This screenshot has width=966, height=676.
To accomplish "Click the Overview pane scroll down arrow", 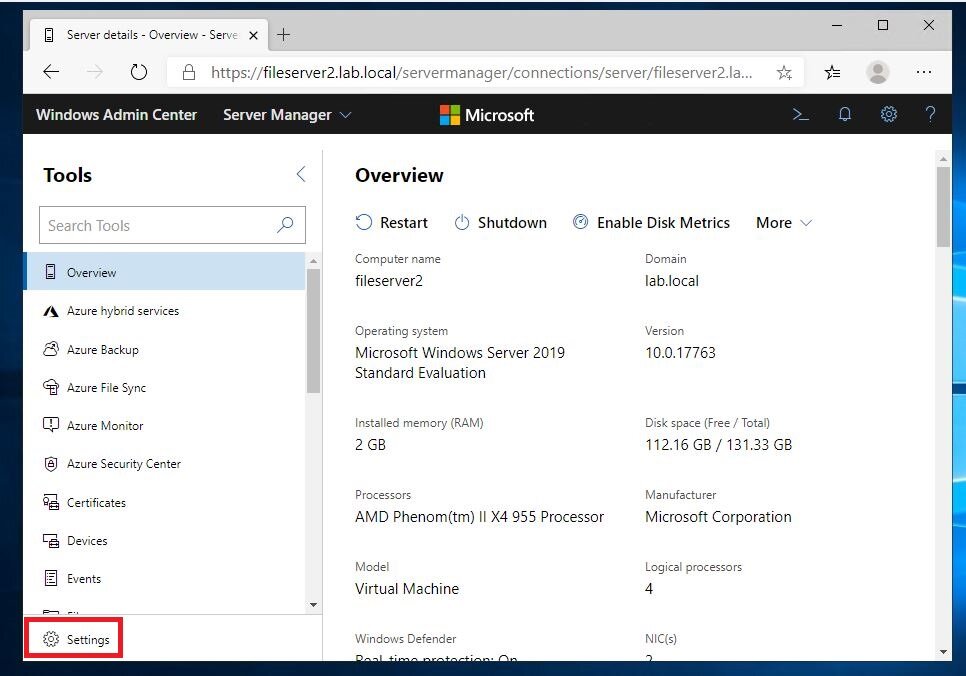I will (943, 651).
